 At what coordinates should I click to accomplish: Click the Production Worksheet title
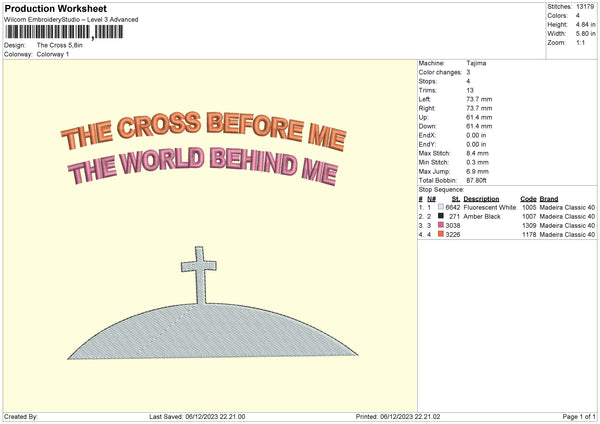[55, 9]
